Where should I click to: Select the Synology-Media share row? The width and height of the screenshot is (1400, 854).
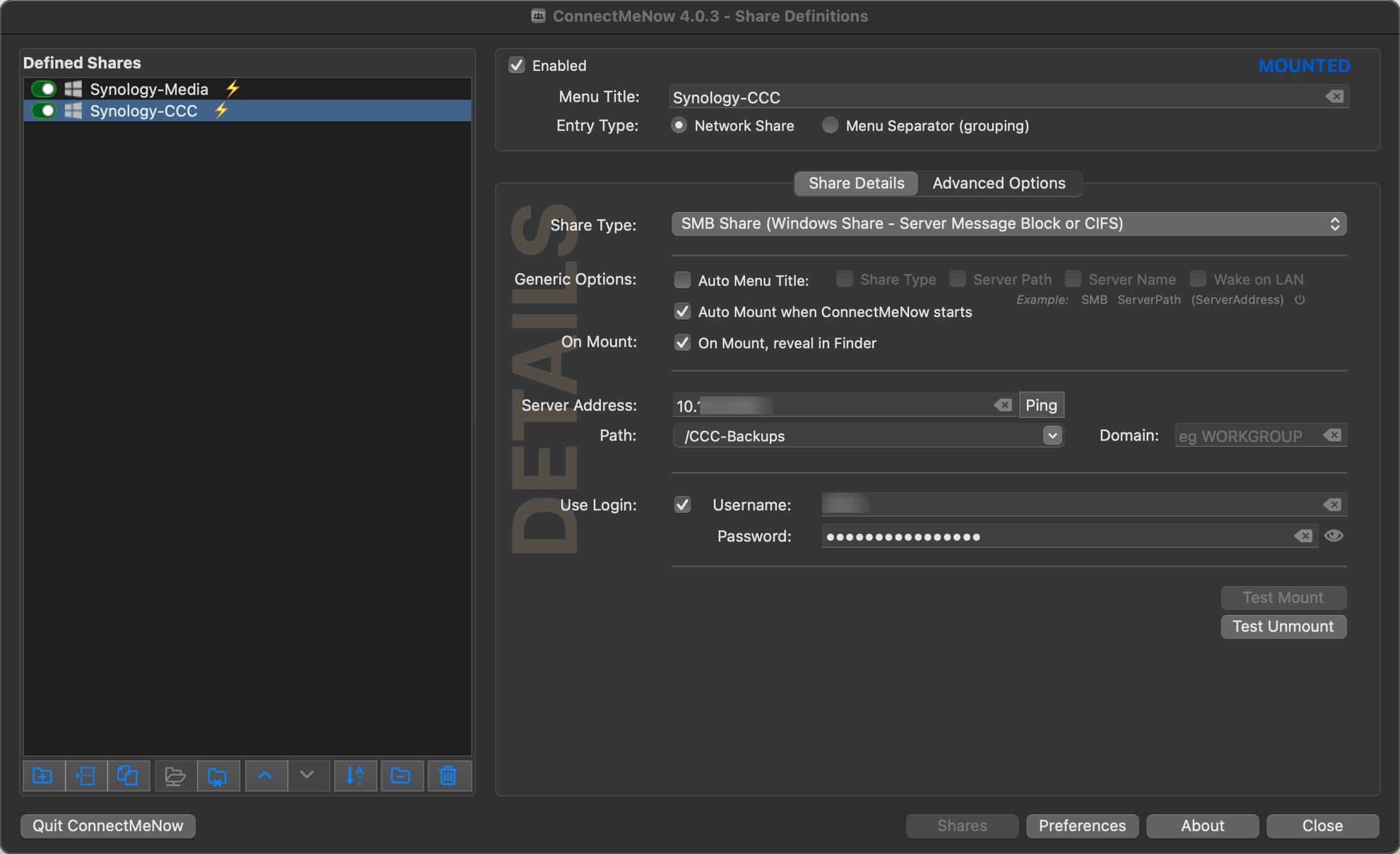click(x=248, y=89)
